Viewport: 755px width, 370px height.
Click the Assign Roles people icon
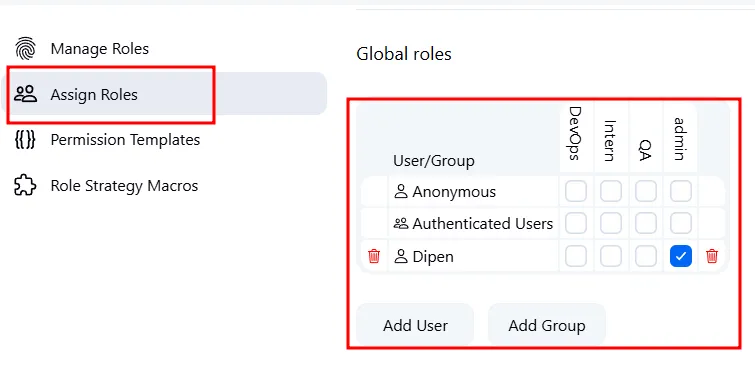click(26, 94)
